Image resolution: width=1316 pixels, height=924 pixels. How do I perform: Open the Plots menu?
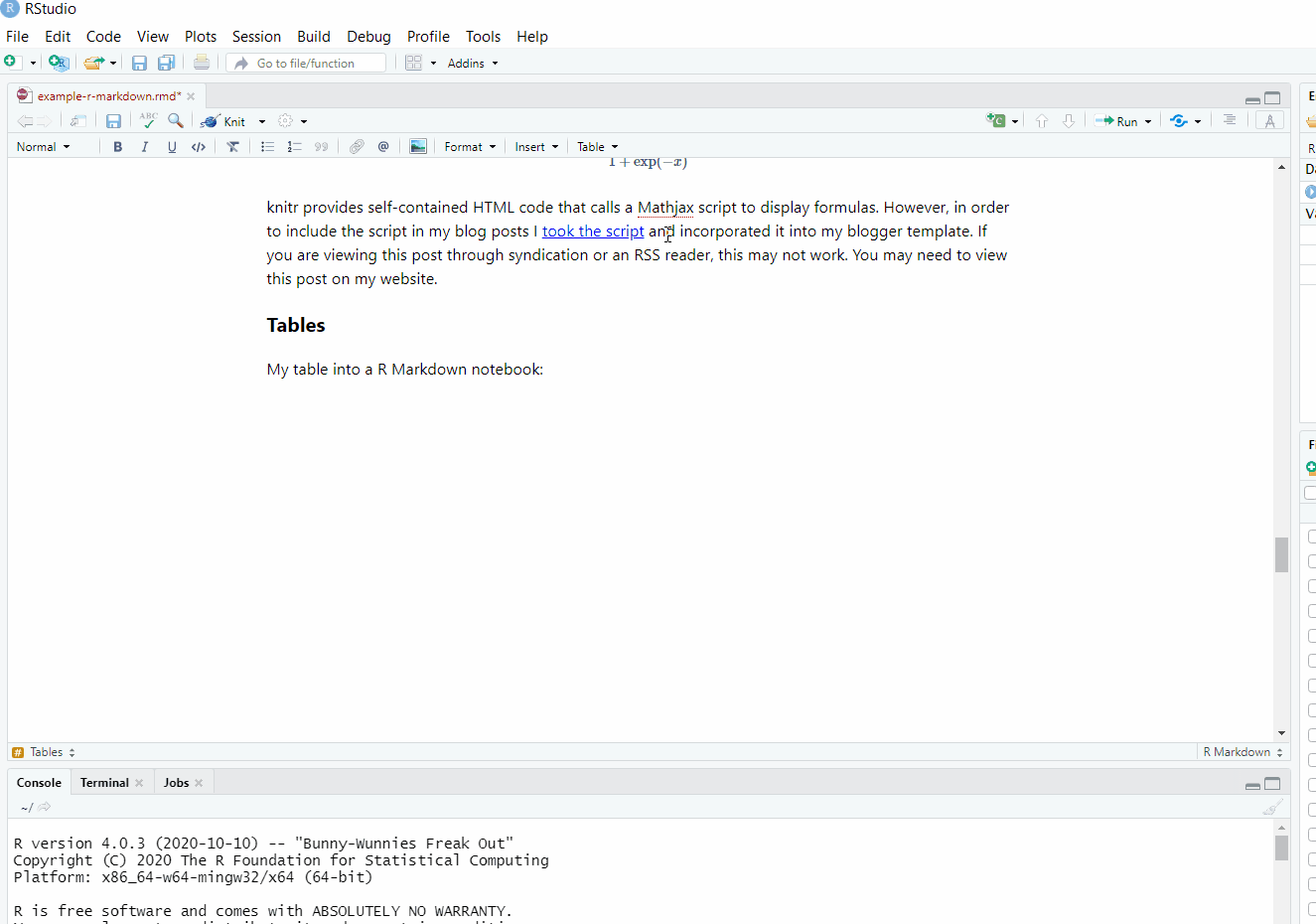tap(201, 36)
